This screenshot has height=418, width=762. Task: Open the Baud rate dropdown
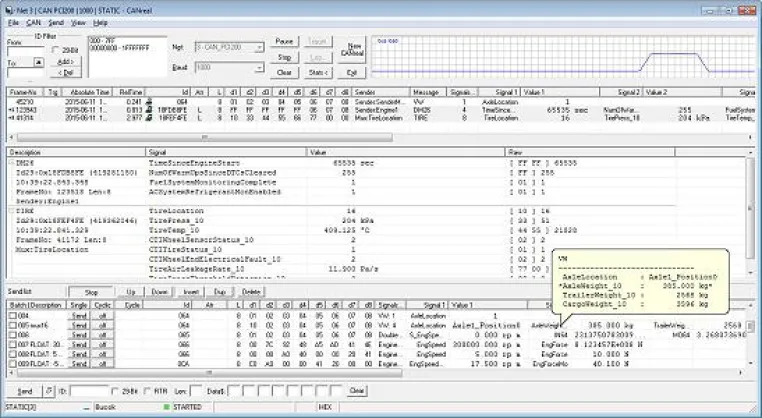click(x=229, y=67)
